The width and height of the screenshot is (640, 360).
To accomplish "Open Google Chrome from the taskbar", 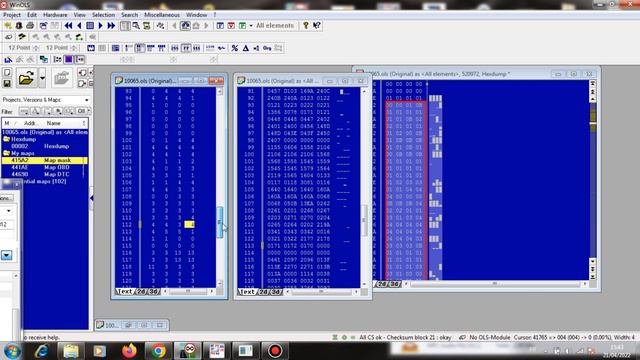I will pos(158,351).
